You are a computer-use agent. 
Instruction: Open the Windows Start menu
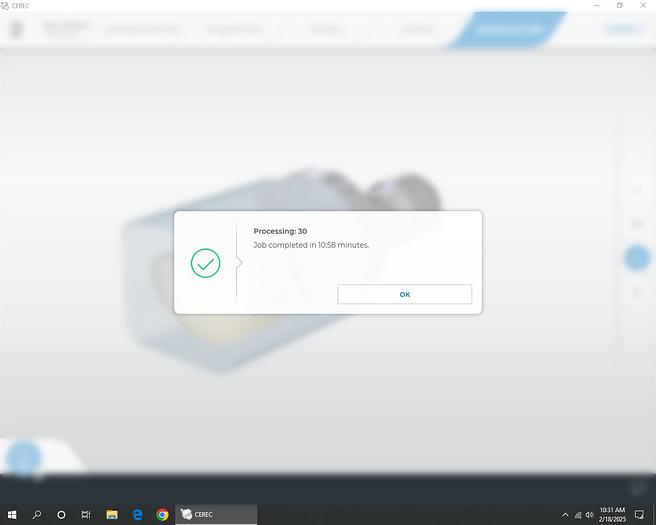(12, 514)
